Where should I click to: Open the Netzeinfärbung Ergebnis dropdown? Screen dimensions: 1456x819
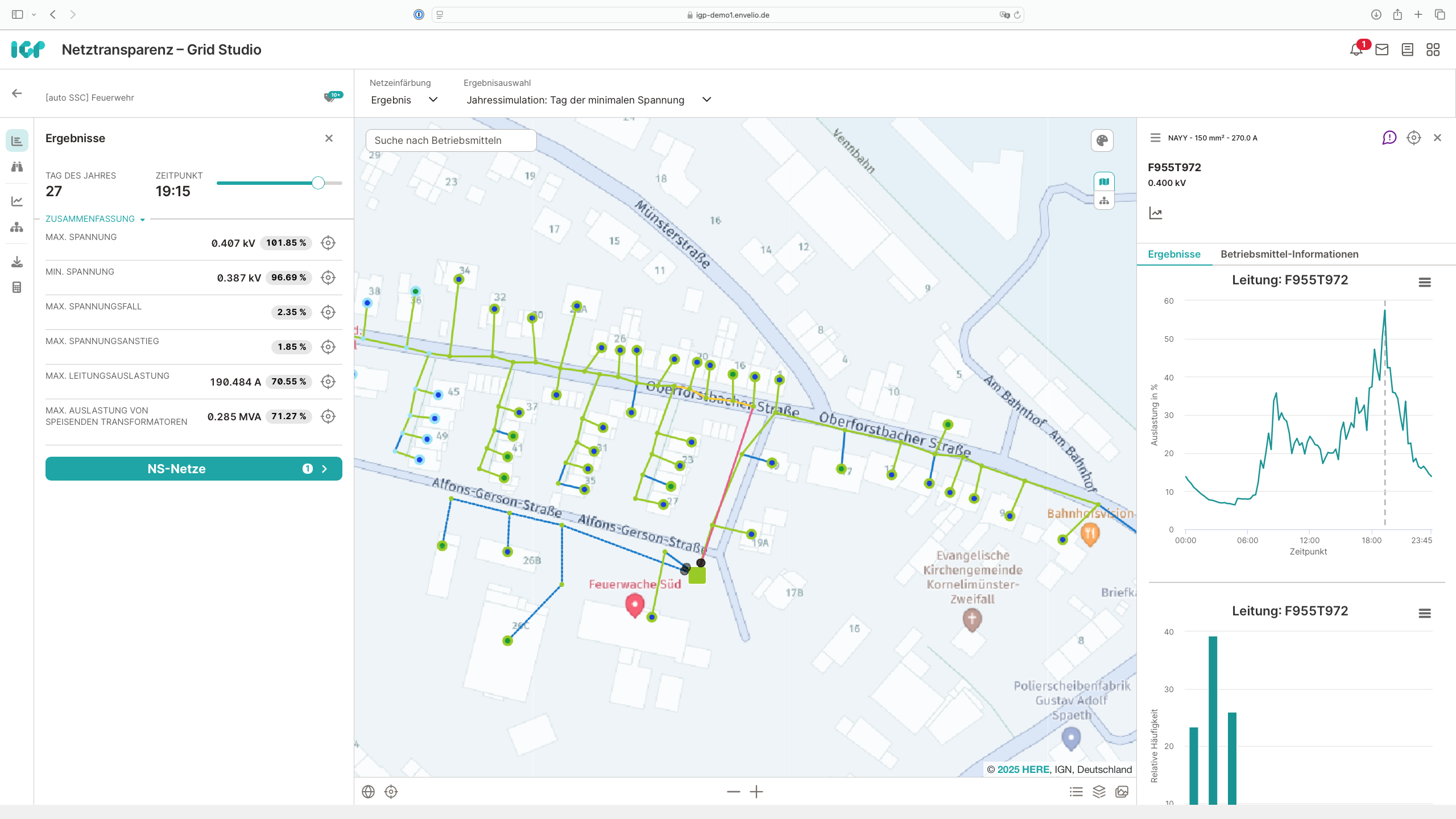point(404,100)
